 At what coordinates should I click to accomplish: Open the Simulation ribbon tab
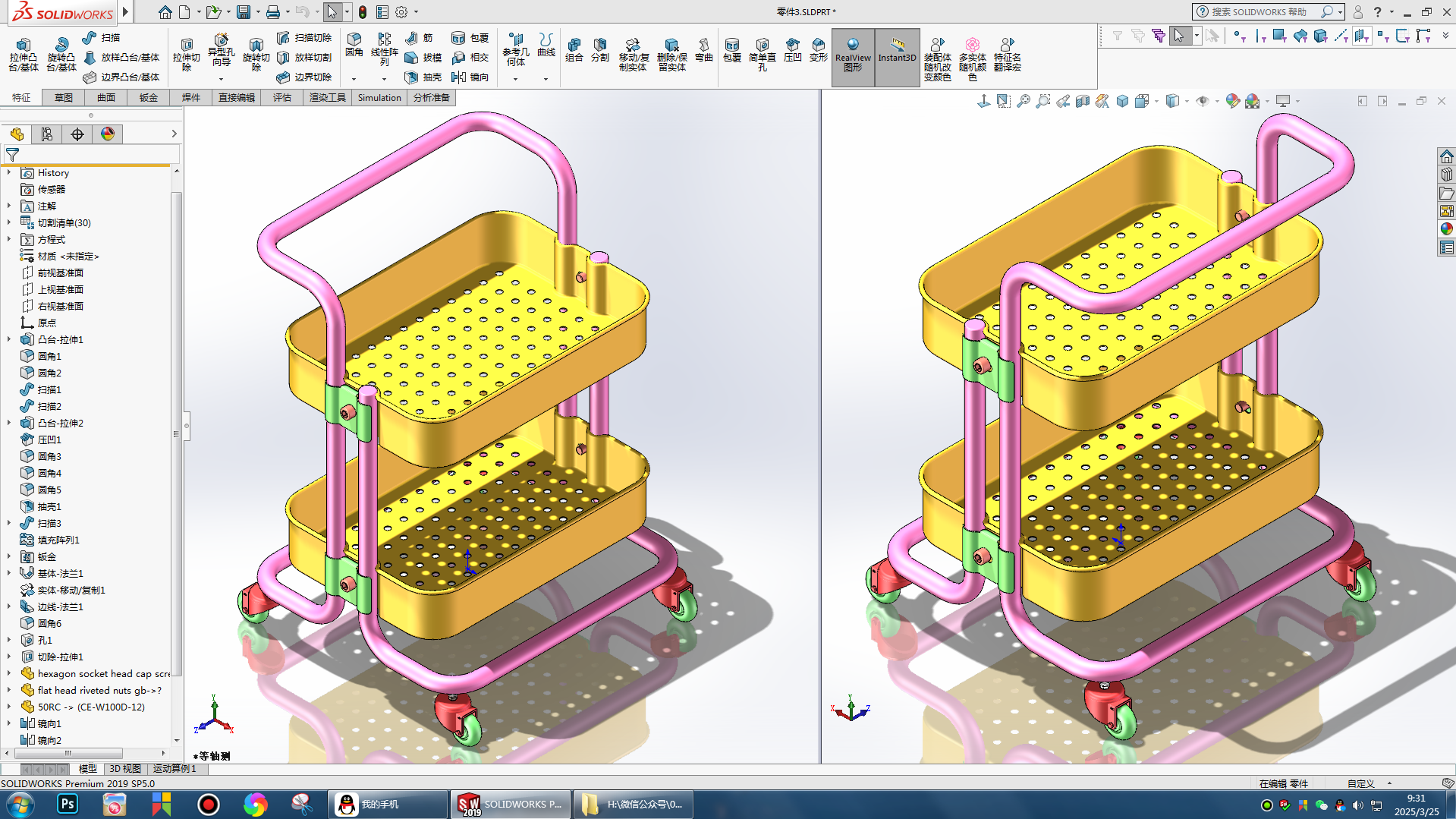click(379, 97)
